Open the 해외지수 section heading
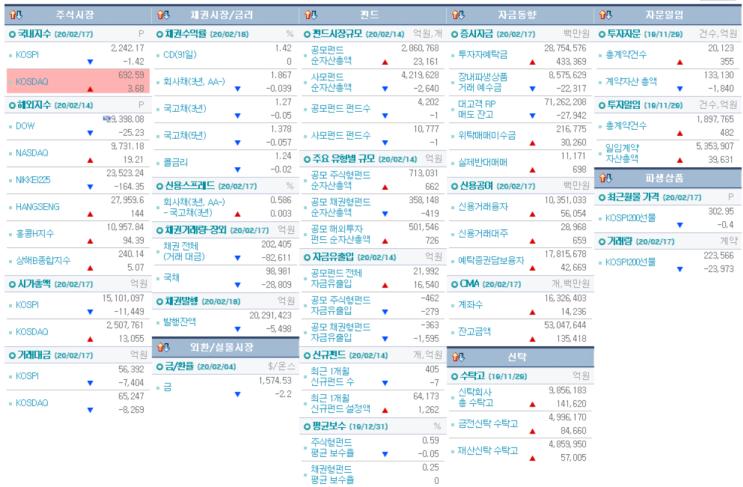This screenshot has height=487, width=743. 34,105
